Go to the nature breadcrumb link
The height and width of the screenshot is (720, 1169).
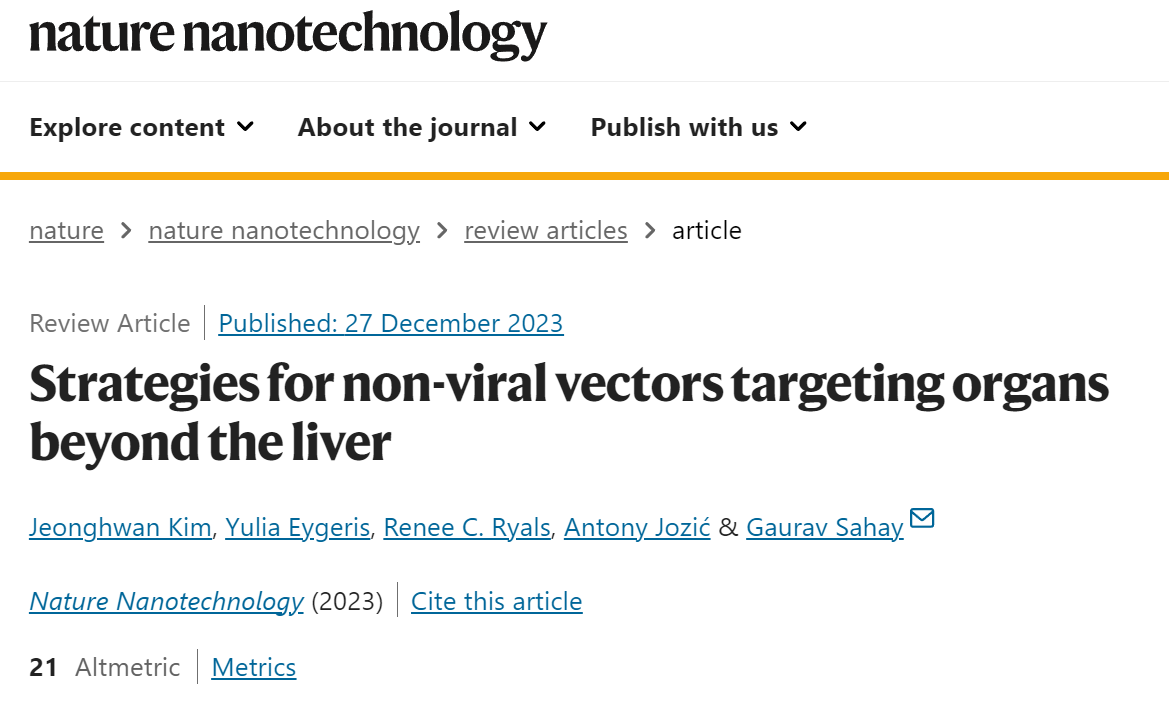coord(66,230)
